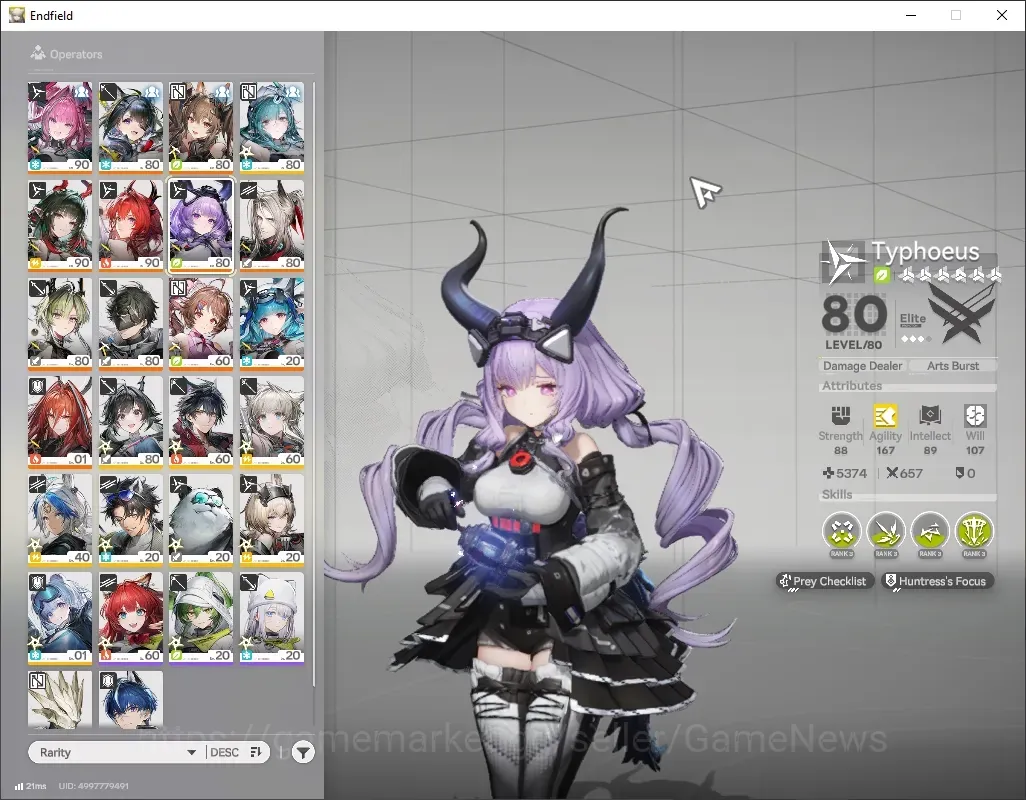
Task: Open the Prey Checklist talent
Action: click(x=824, y=581)
